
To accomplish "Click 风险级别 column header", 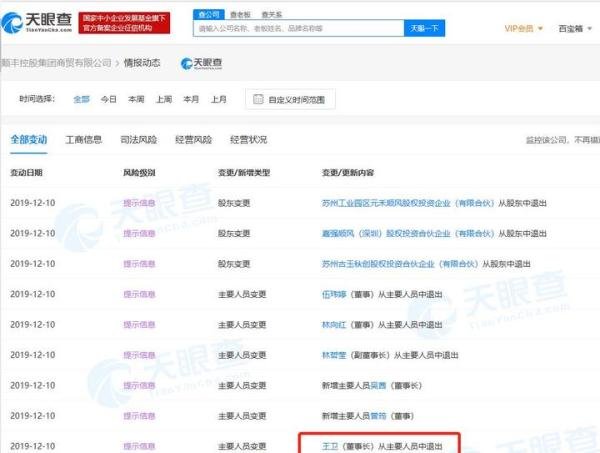I will [139, 173].
